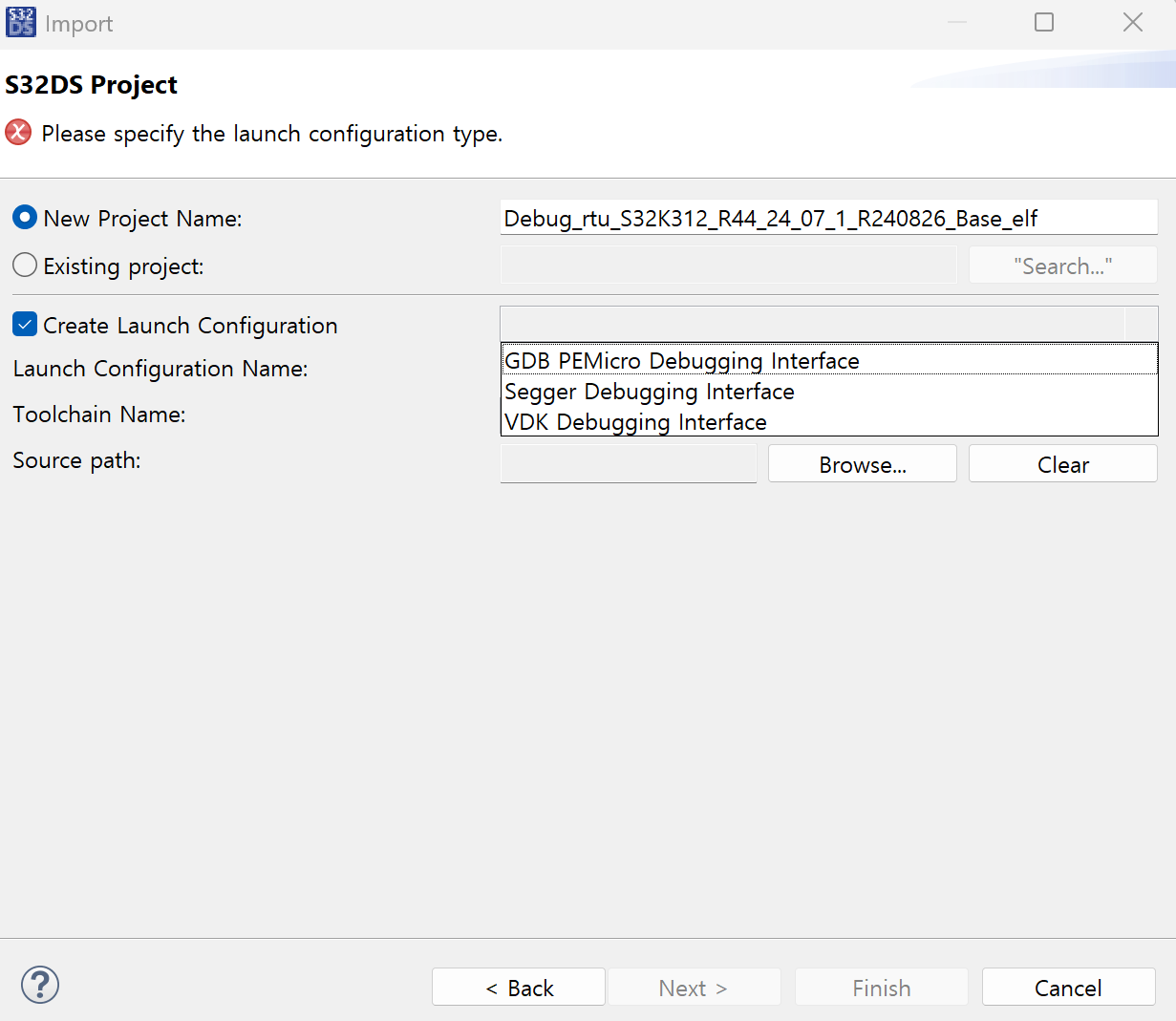
Task: Choose Segger Debugging Interface option
Action: point(828,392)
